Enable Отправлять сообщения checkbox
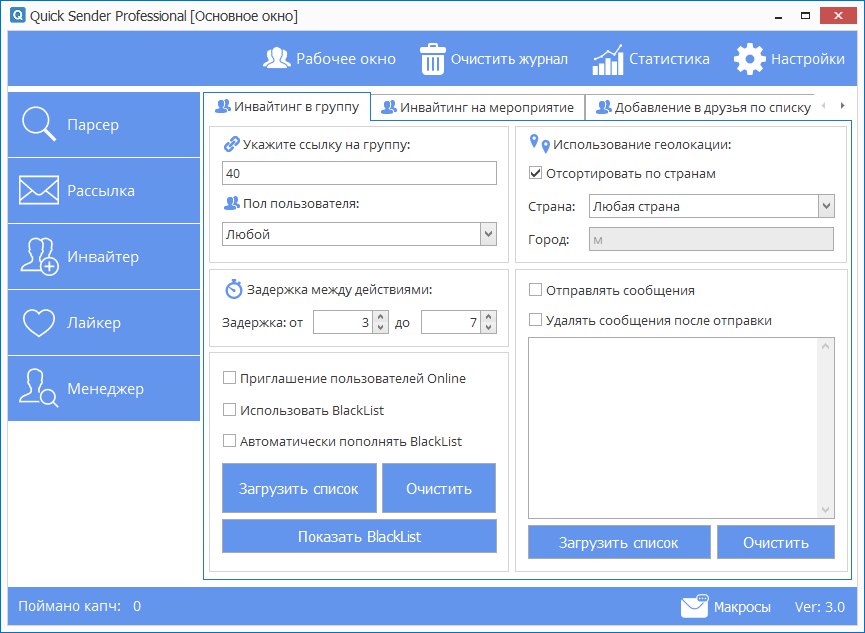 click(535, 290)
